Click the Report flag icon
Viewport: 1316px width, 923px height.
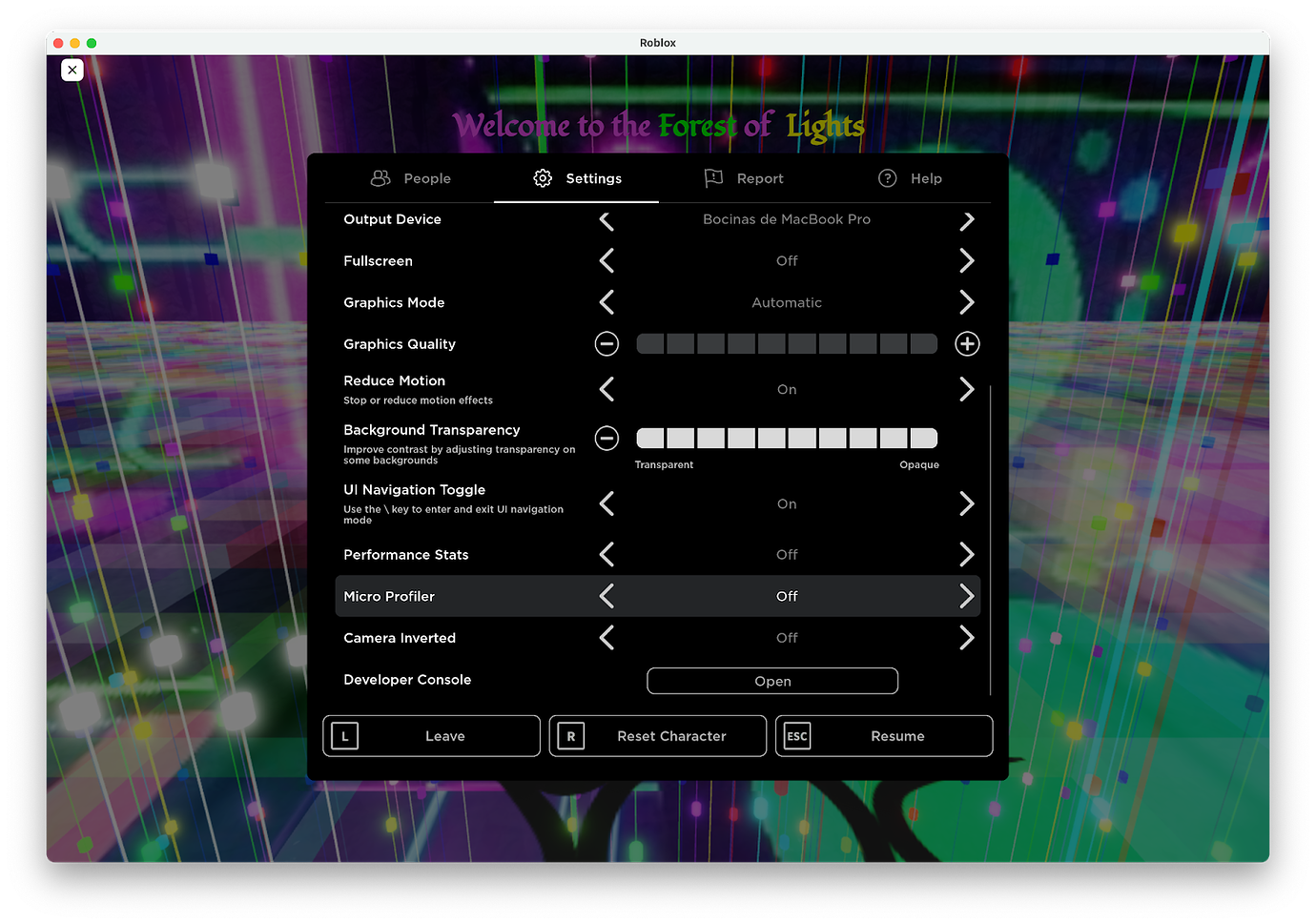tap(711, 177)
